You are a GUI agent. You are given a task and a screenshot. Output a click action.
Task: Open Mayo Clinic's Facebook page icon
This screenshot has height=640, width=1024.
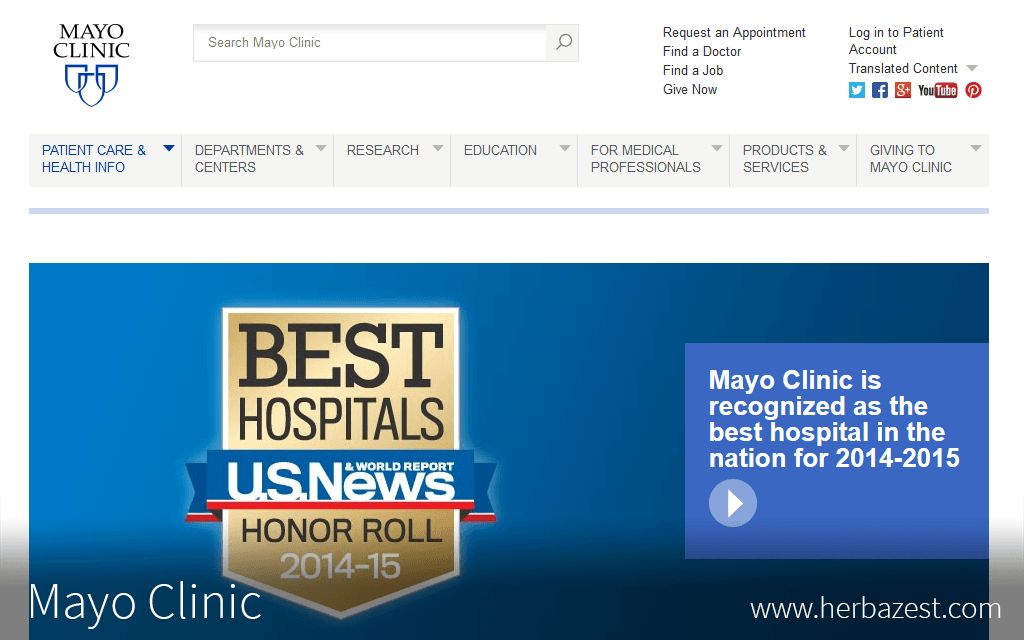tap(880, 90)
